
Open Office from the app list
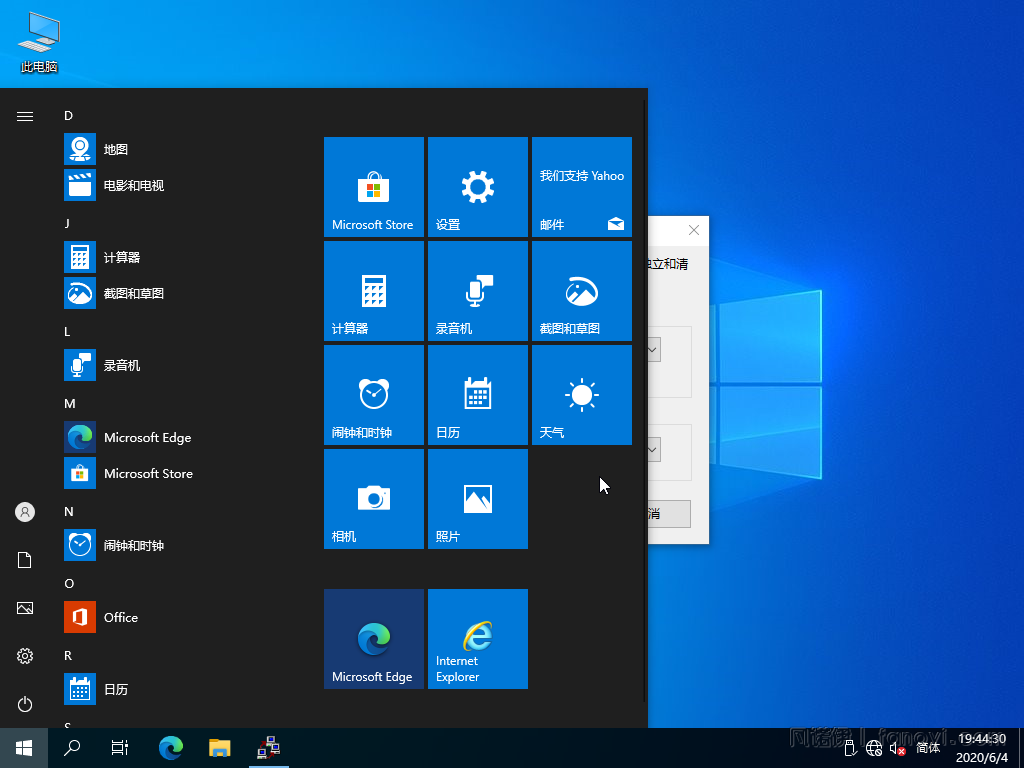(x=176, y=617)
